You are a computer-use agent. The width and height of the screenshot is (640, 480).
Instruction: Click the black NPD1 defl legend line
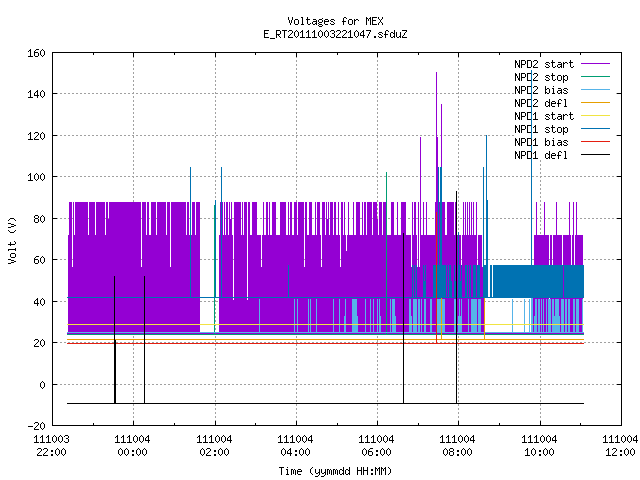pyautogui.click(x=596, y=155)
